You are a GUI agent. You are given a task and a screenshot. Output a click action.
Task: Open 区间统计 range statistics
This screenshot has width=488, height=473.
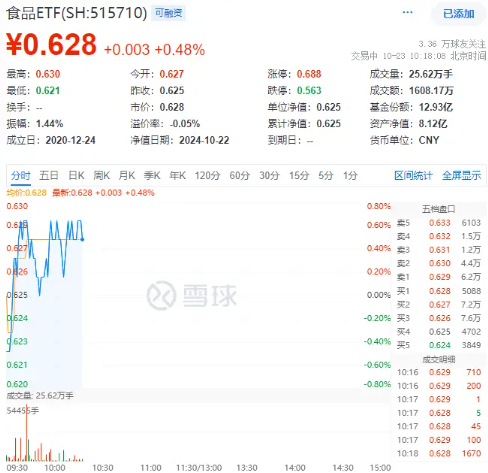(x=413, y=175)
